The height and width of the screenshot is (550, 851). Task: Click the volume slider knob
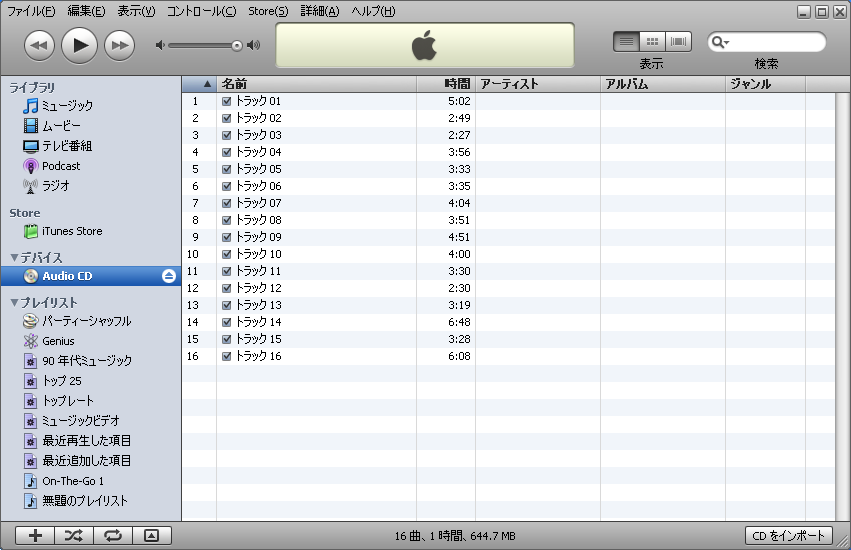pyautogui.click(x=237, y=46)
